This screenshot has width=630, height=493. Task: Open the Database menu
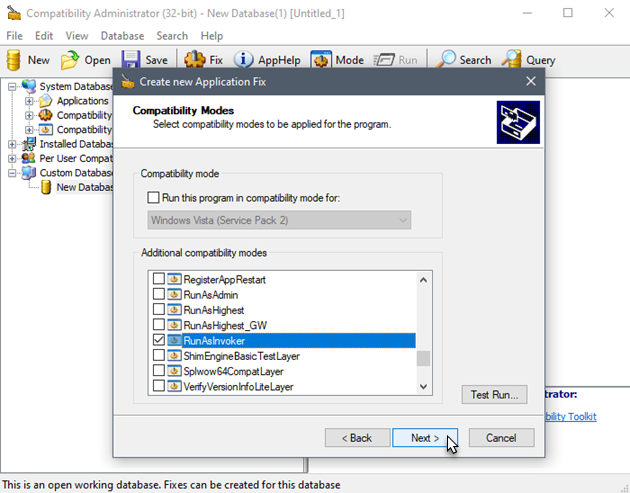tap(122, 35)
